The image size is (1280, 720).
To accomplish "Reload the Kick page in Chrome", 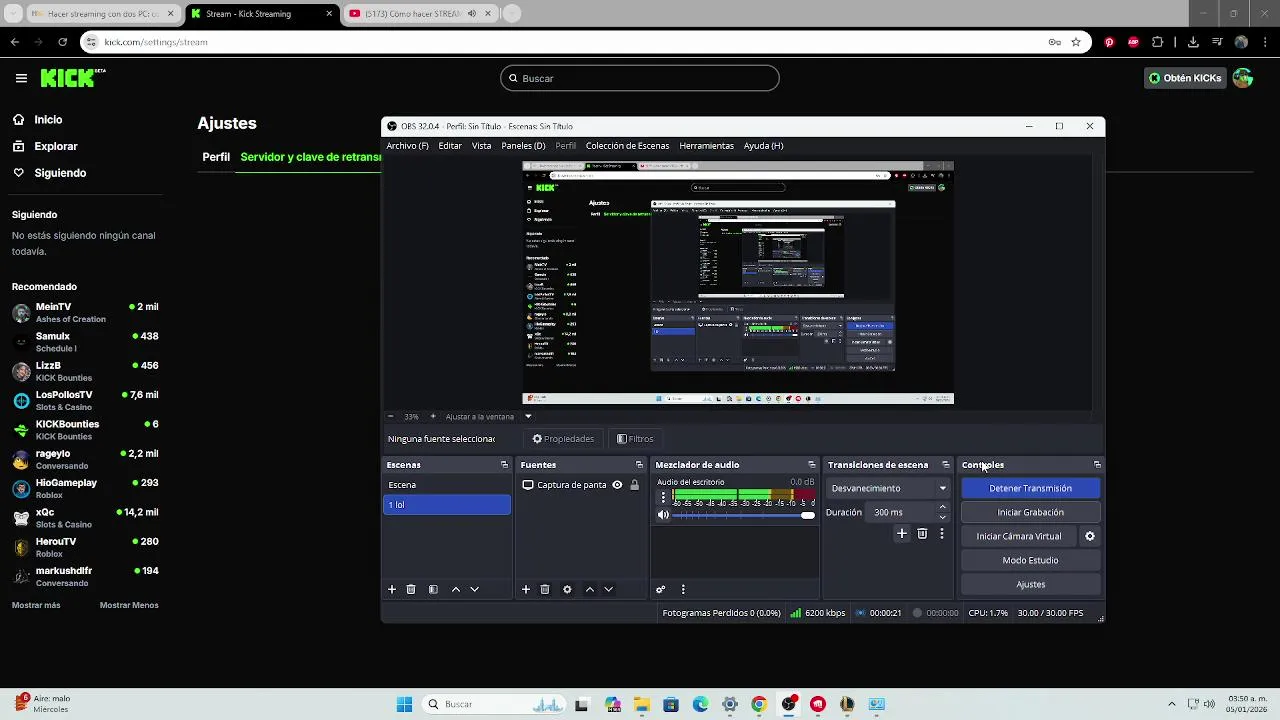I will point(62,42).
